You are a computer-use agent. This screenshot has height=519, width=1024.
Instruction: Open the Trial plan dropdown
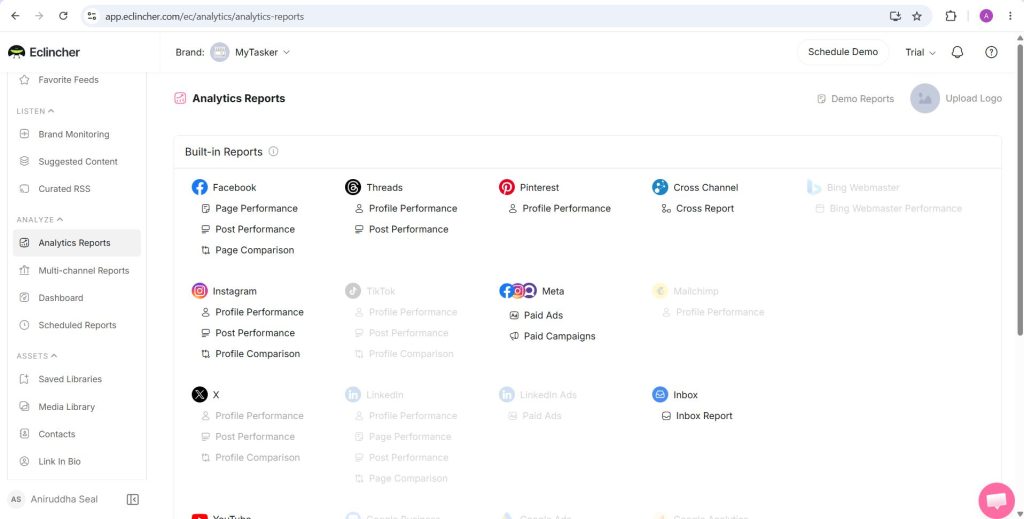coord(920,52)
